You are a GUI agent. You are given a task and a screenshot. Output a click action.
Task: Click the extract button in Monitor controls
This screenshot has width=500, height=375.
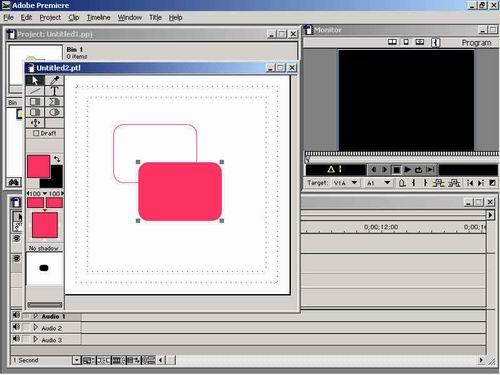[454, 183]
